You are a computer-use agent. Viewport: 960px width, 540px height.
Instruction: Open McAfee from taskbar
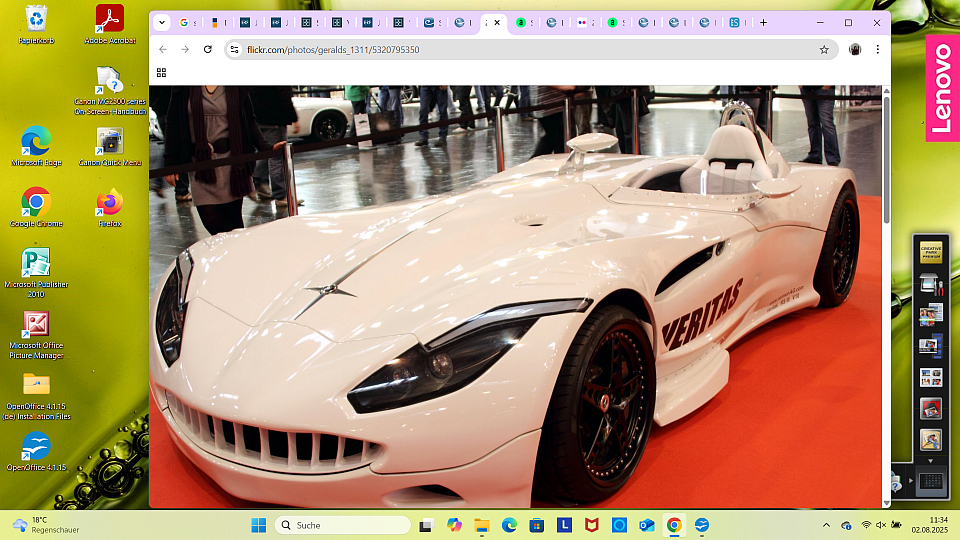591,525
